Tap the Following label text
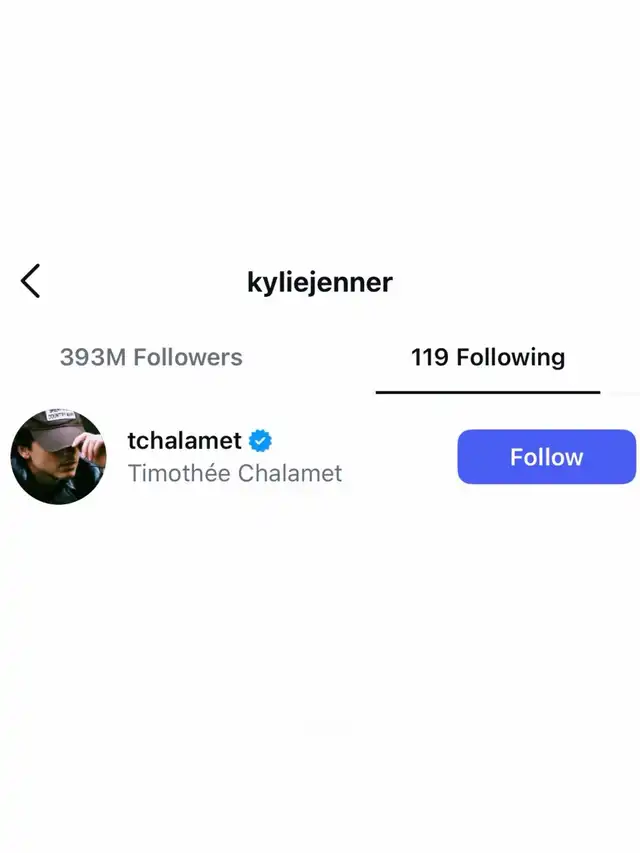Image resolution: width=640 pixels, height=853 pixels. 510,357
